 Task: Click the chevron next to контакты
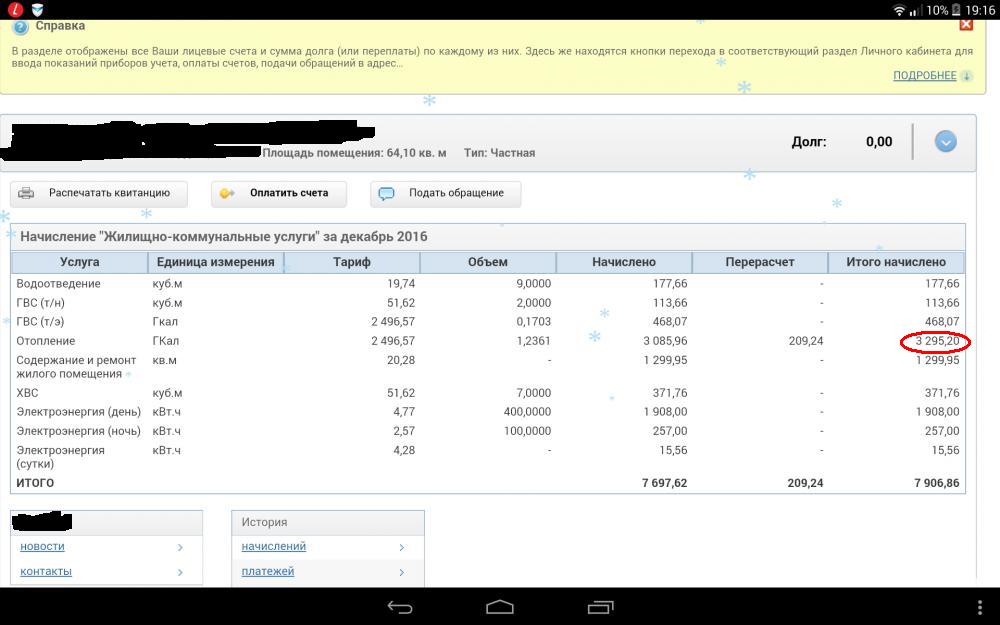point(180,572)
